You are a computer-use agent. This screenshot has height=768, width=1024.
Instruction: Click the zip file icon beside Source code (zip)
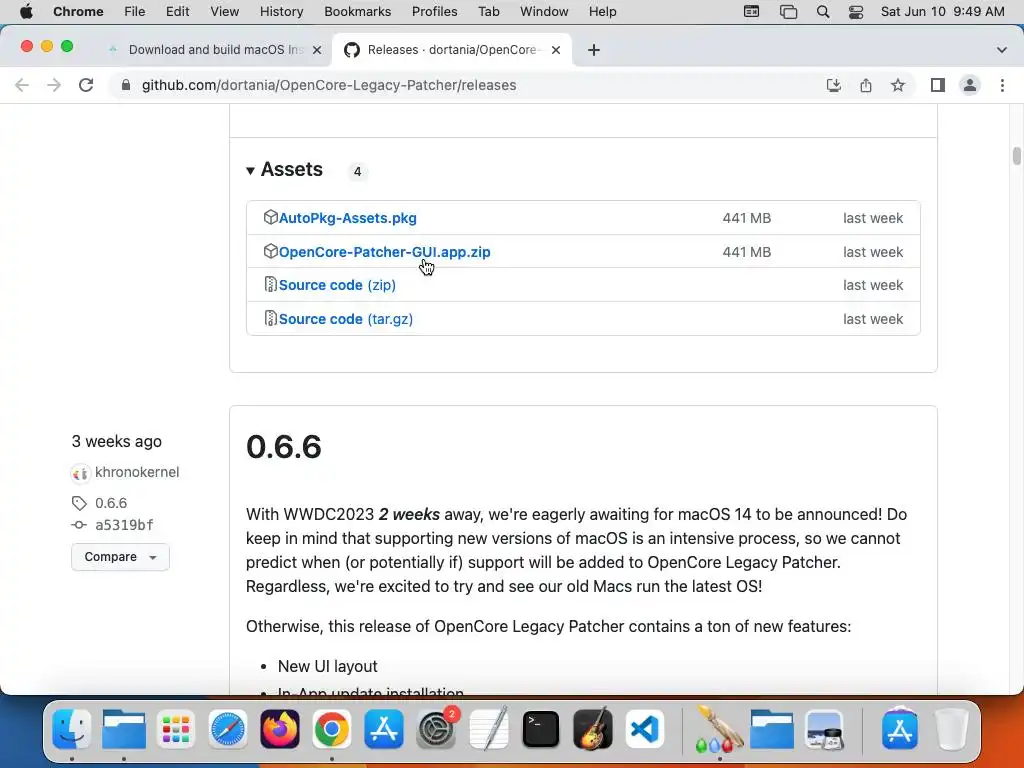point(270,284)
